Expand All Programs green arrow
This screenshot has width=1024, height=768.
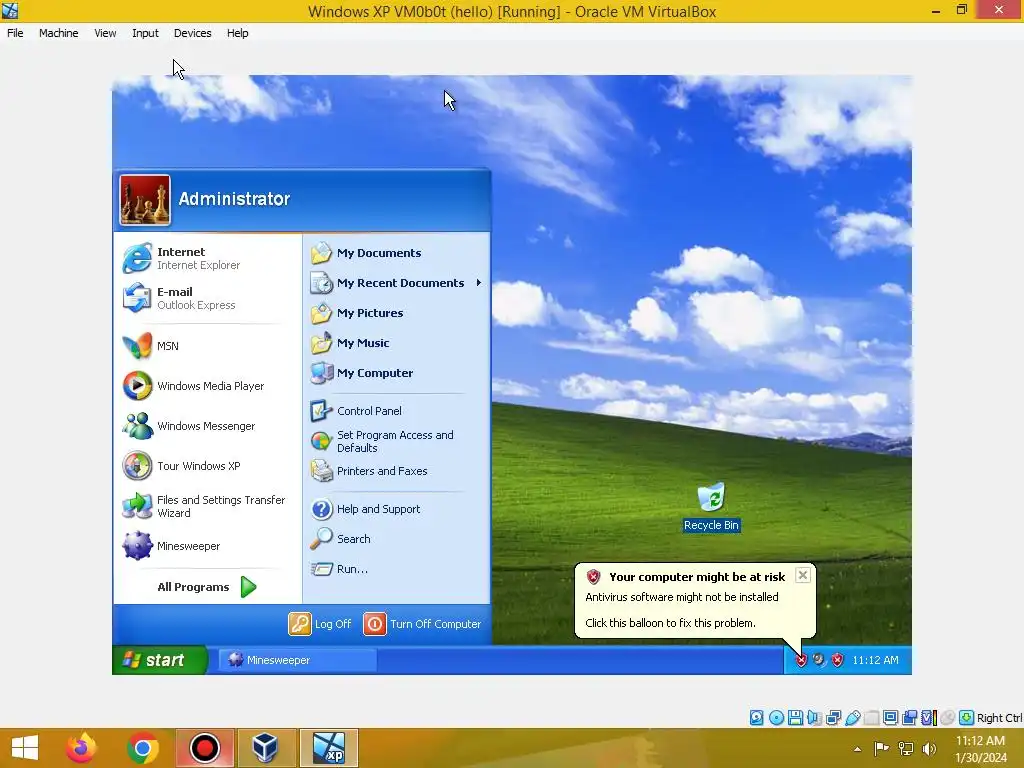[248, 586]
